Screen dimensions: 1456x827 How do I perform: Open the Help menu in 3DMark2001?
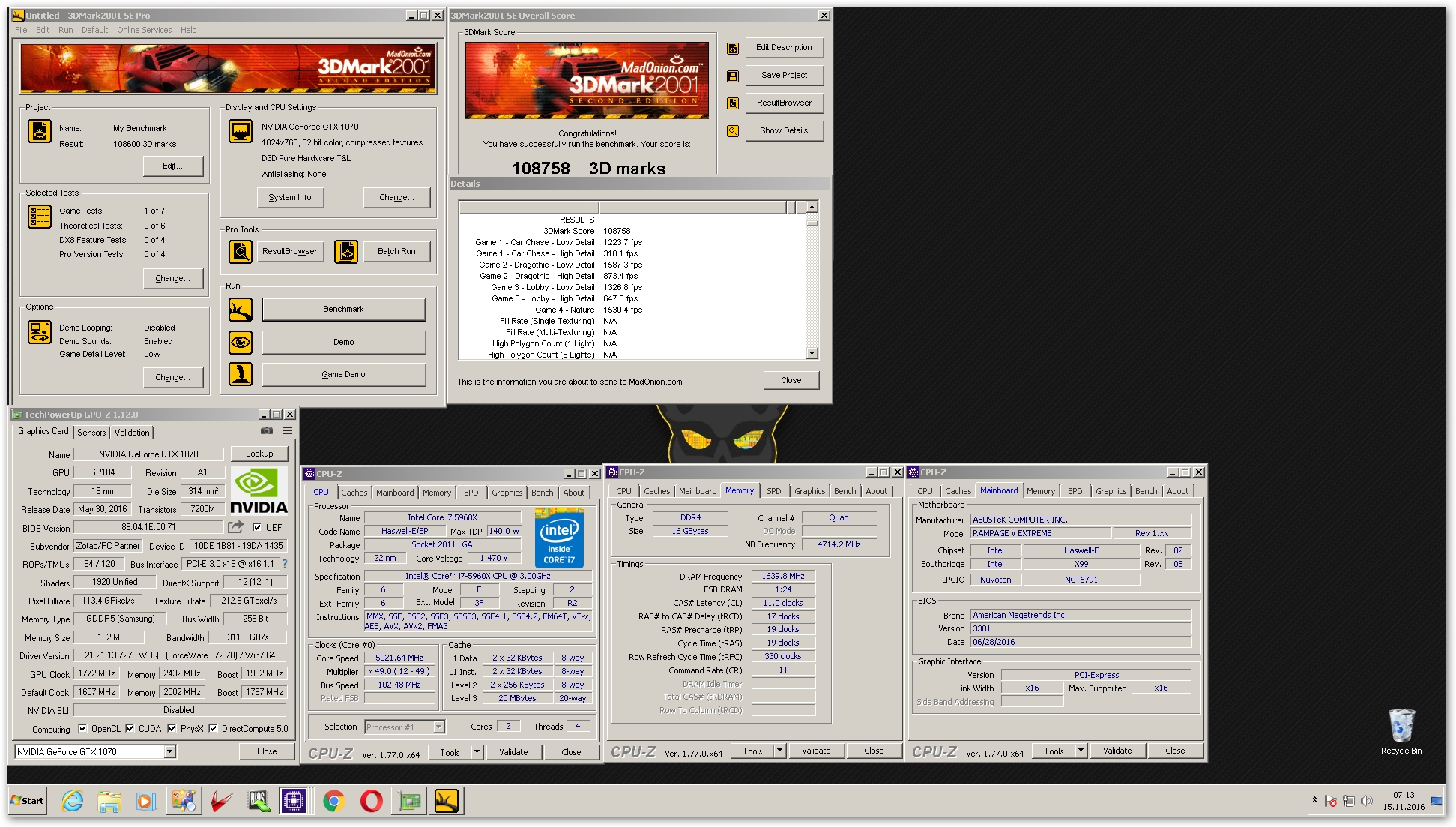pos(189,30)
